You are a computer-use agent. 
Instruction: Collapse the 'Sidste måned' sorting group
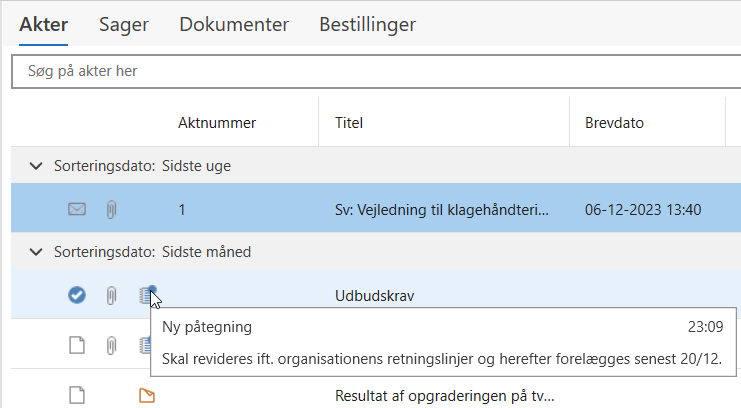tap(37, 252)
